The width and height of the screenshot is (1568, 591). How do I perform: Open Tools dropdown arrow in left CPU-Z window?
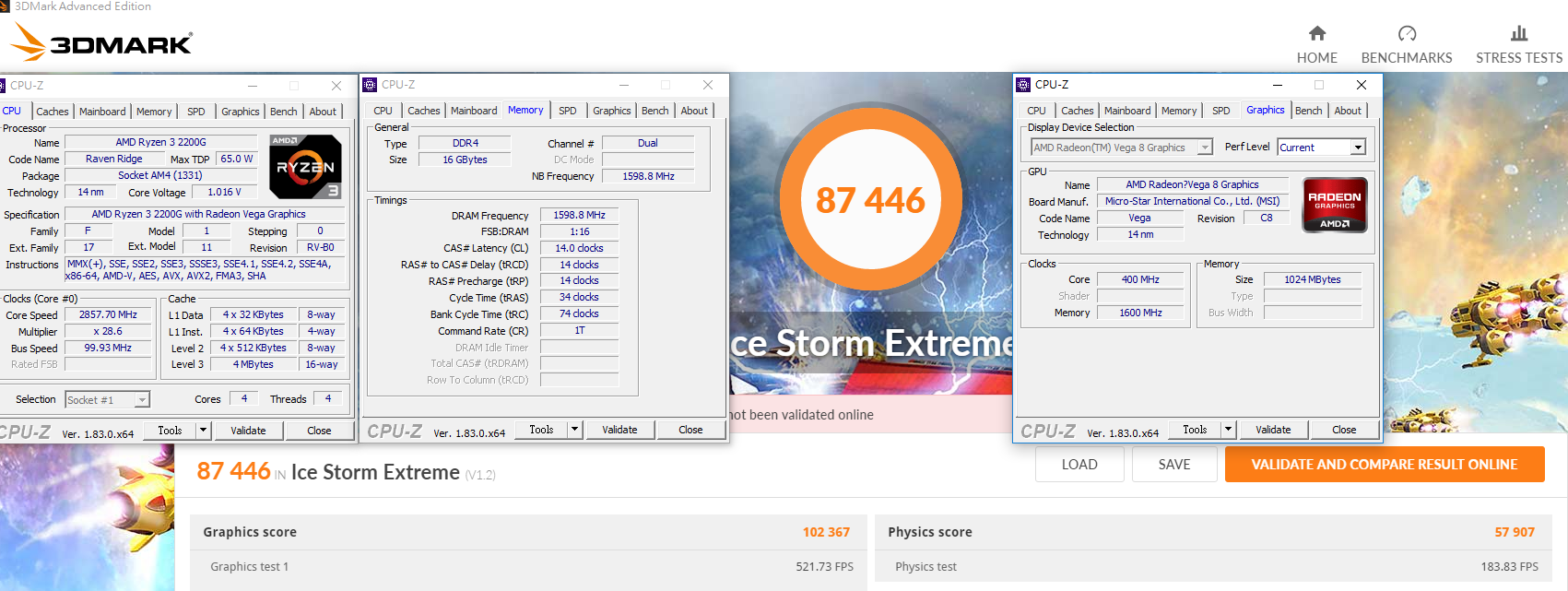(204, 431)
